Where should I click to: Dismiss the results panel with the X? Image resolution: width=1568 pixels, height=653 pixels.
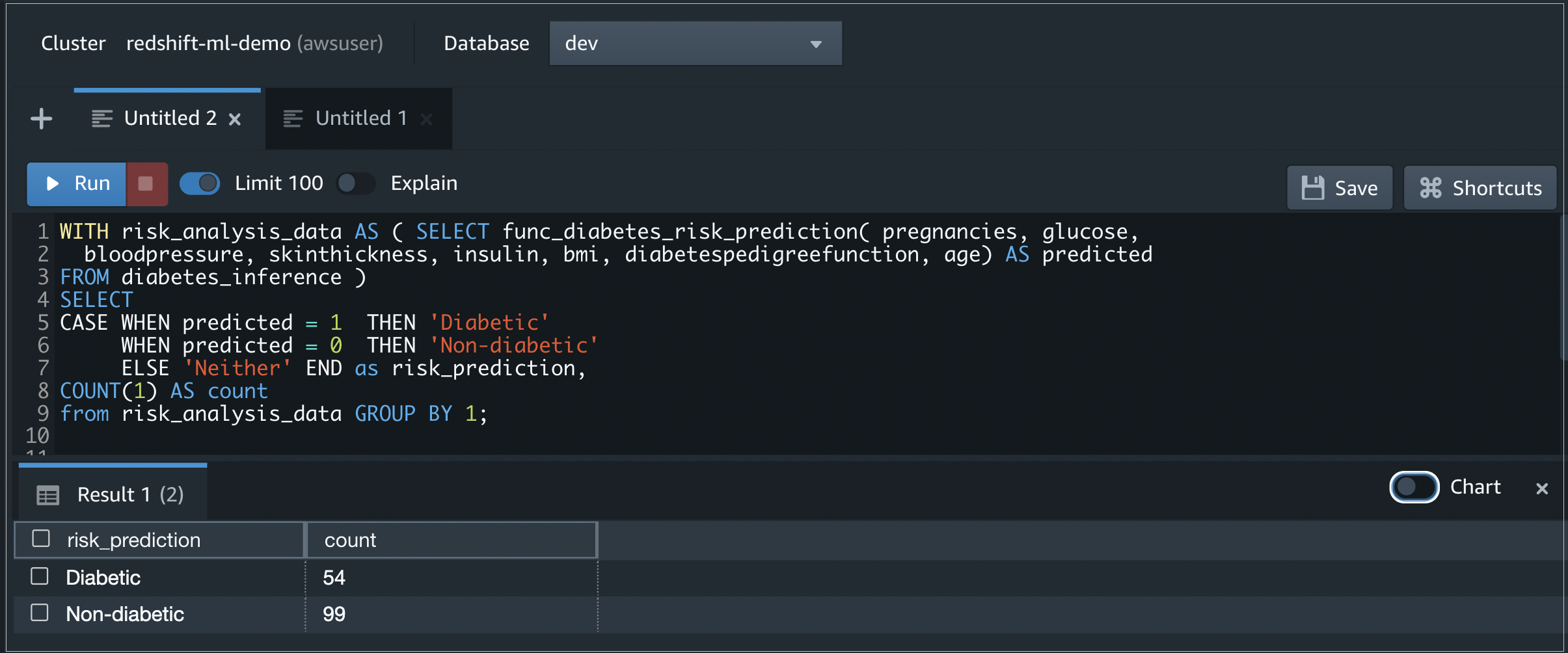pyautogui.click(x=1541, y=488)
